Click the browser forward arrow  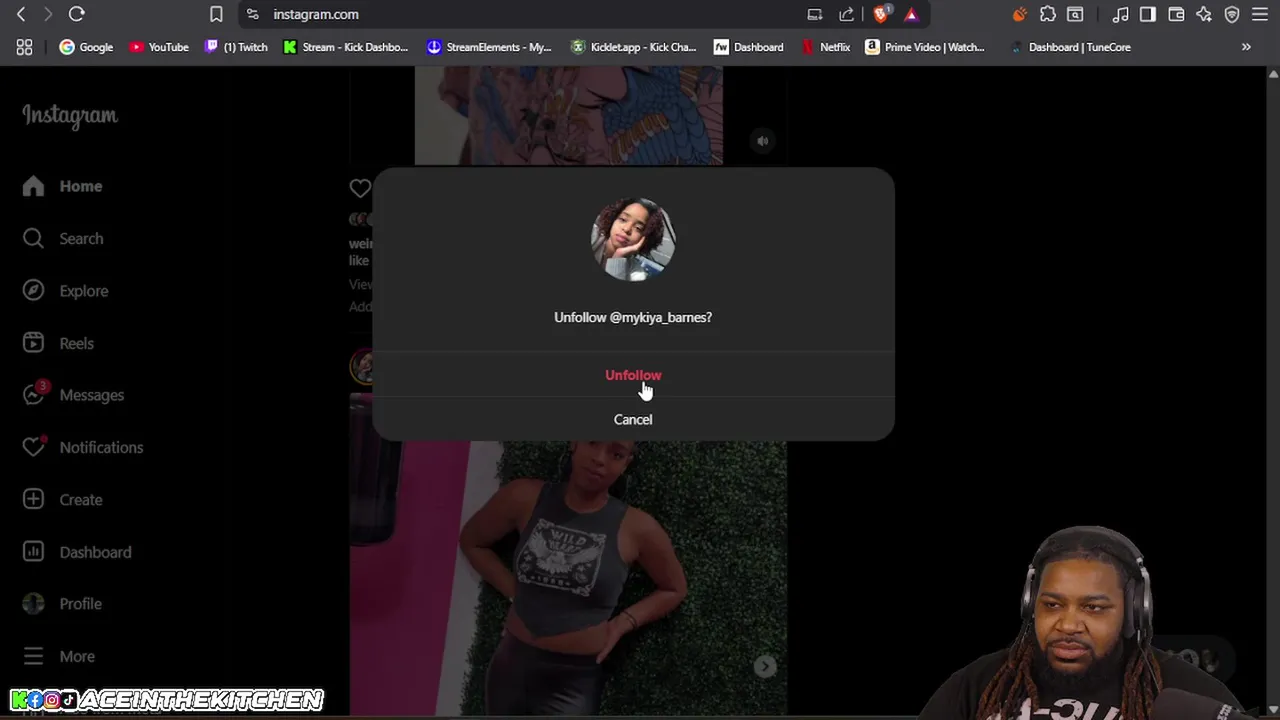click(x=47, y=14)
